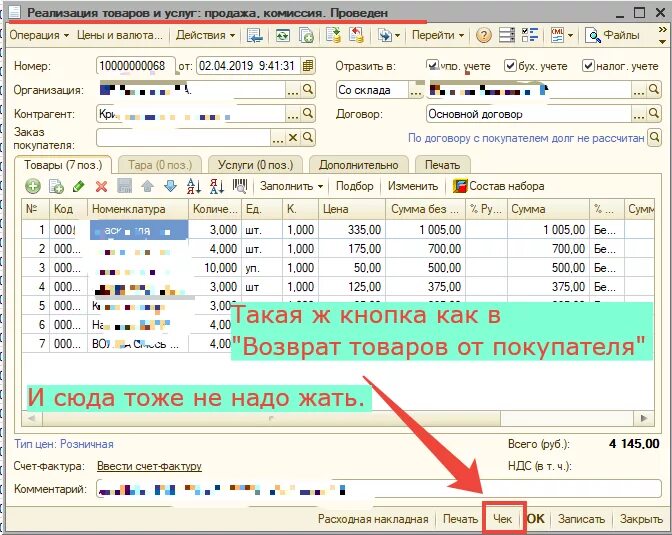The width and height of the screenshot is (672, 535).
Task: Click По договору с покупателем долг не рассчитан link
Action: click(526, 138)
